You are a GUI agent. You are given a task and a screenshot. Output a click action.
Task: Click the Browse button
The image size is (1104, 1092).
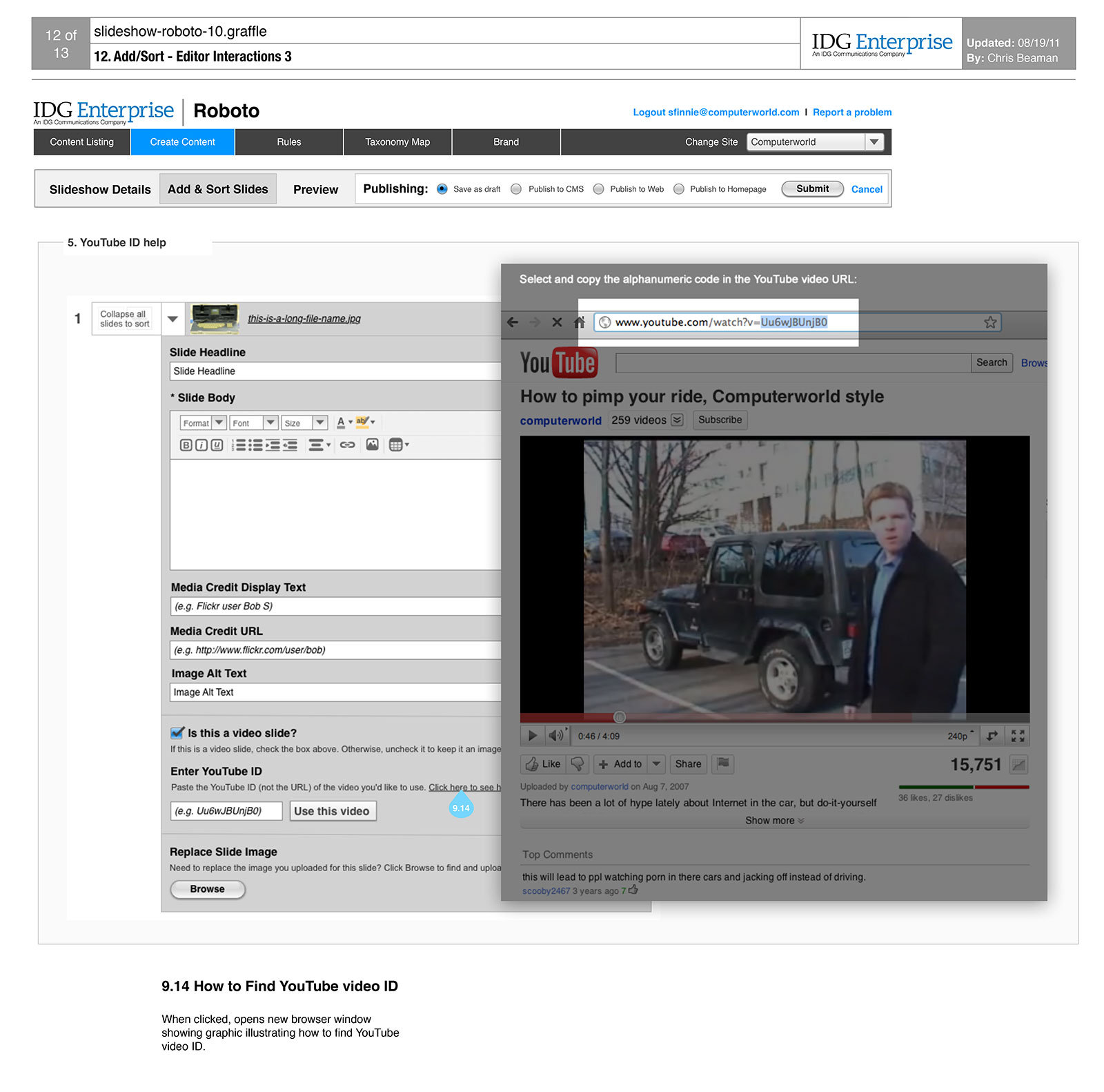208,889
